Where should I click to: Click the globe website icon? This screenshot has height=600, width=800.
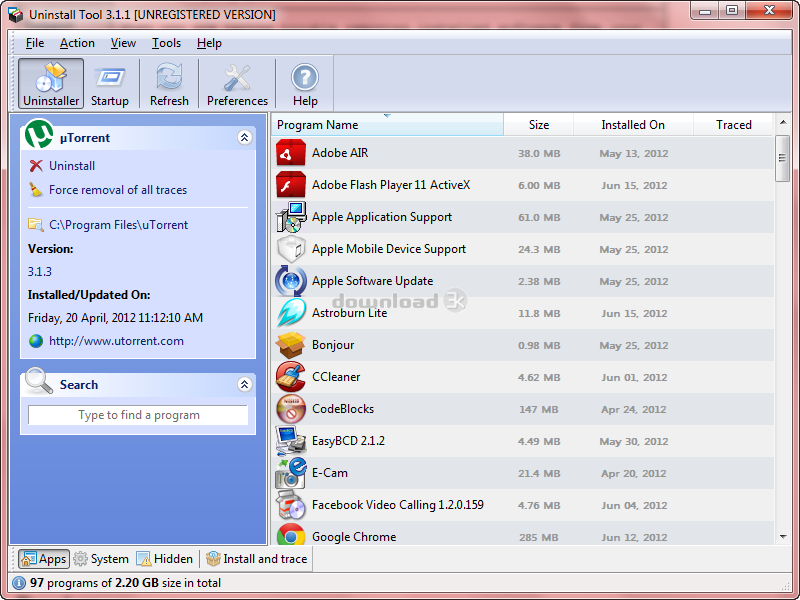click(x=36, y=341)
